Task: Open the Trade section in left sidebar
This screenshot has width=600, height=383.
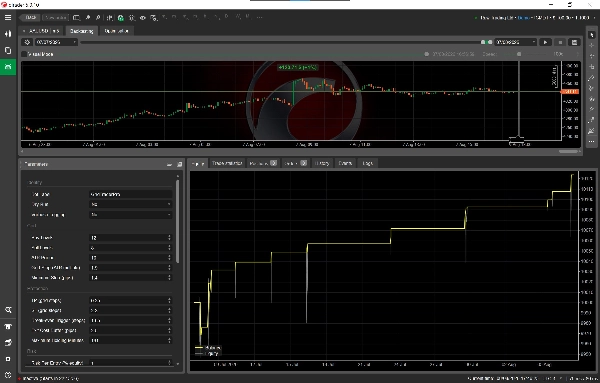Action: click(x=8, y=34)
